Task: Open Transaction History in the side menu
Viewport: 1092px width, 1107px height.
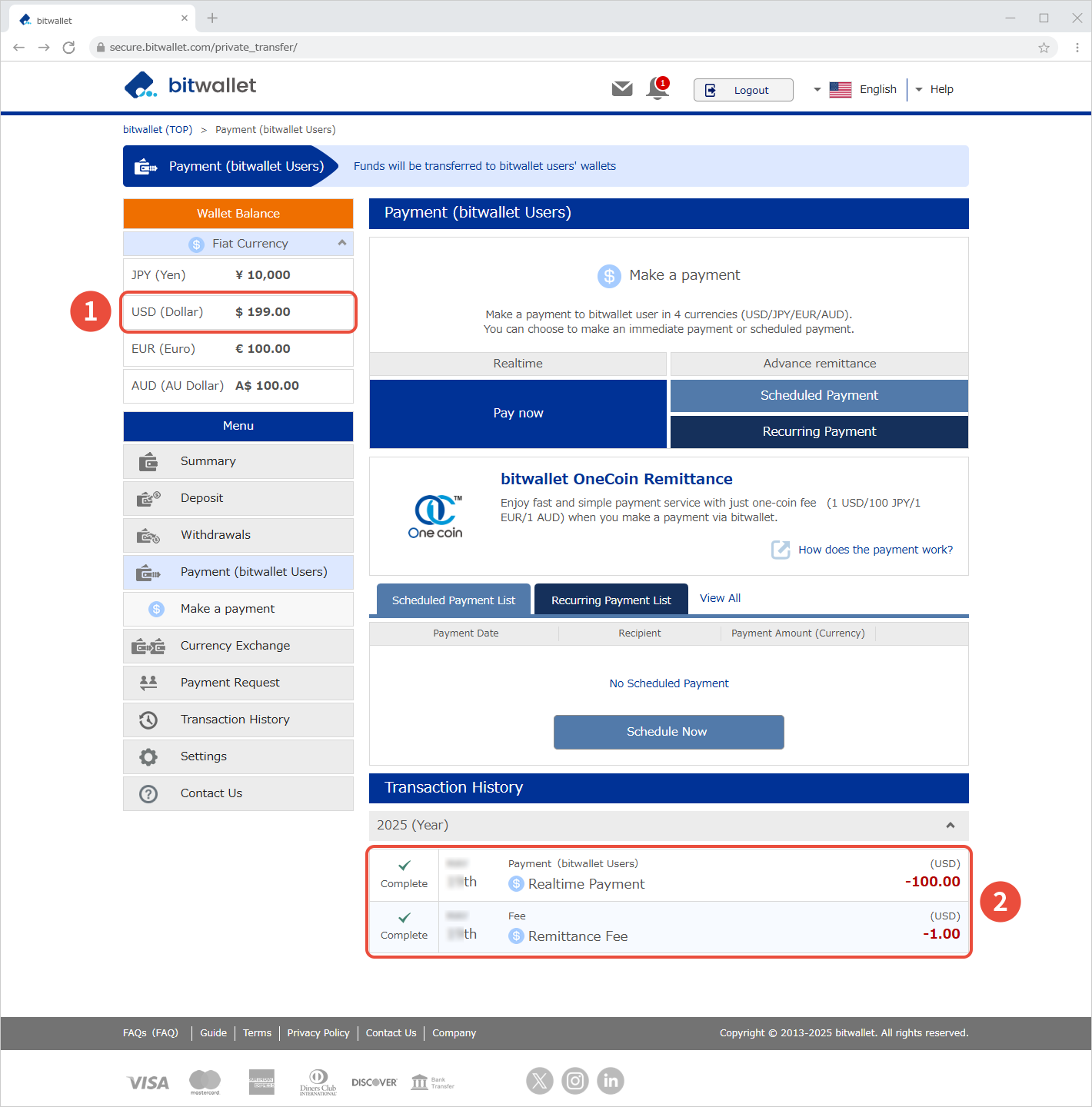Action: tap(238, 720)
